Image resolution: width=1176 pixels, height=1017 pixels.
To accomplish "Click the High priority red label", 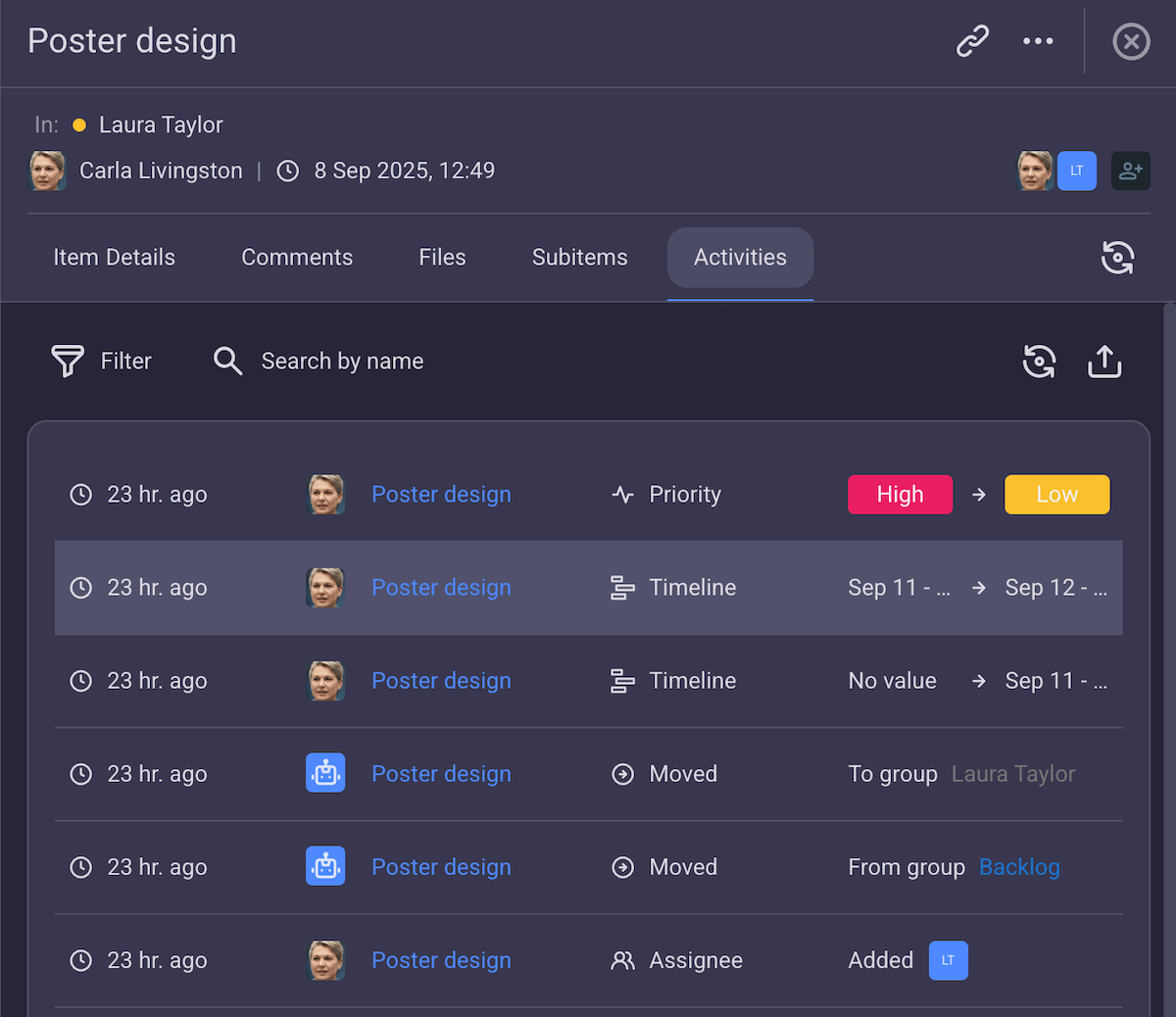I will [900, 494].
